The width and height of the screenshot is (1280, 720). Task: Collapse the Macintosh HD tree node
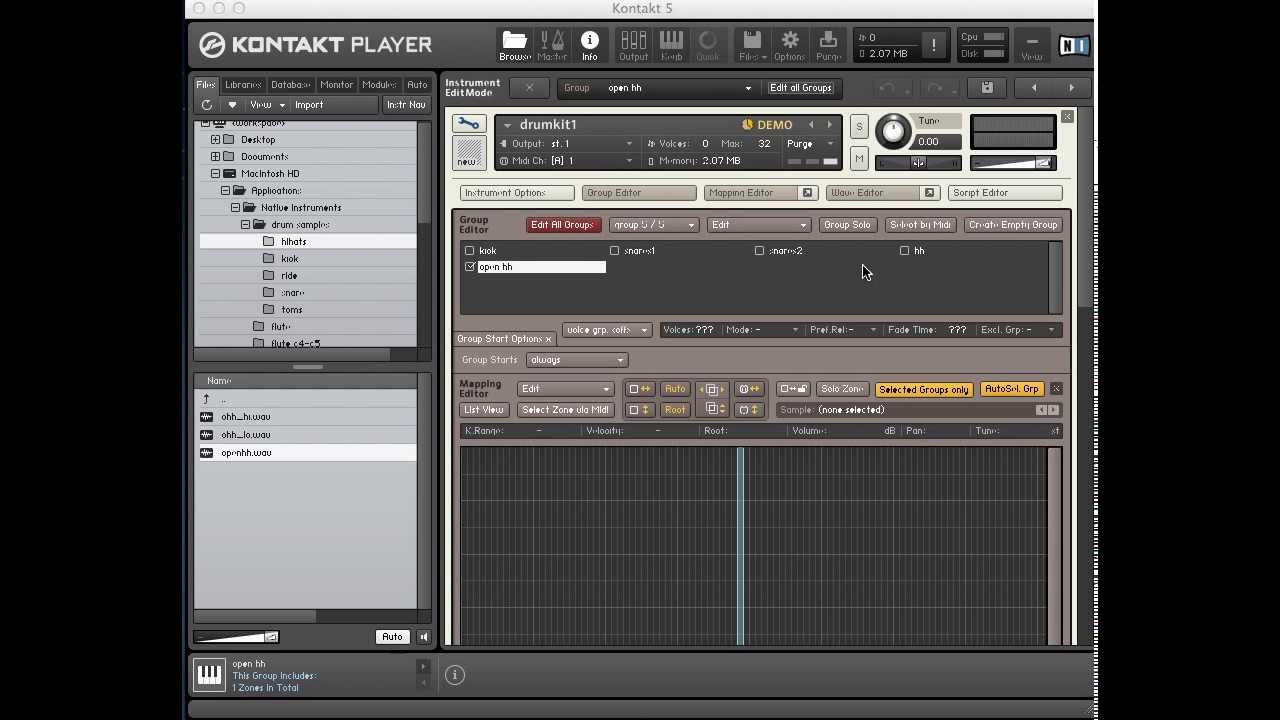215,174
